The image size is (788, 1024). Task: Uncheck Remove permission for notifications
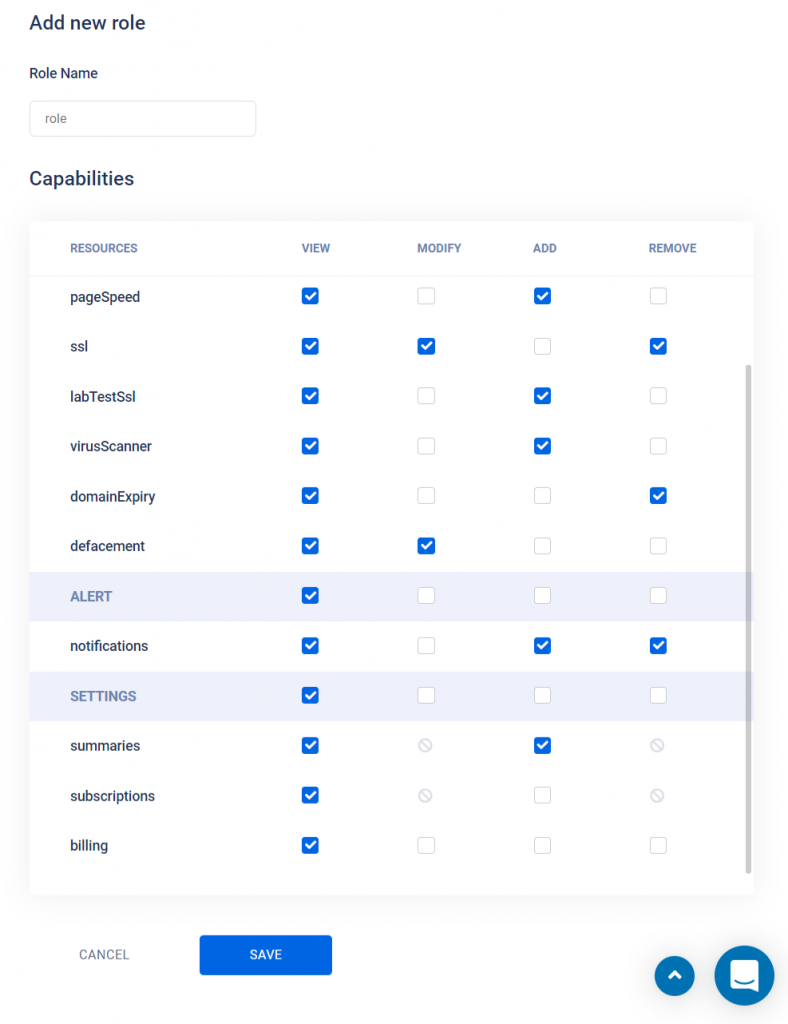pos(658,646)
